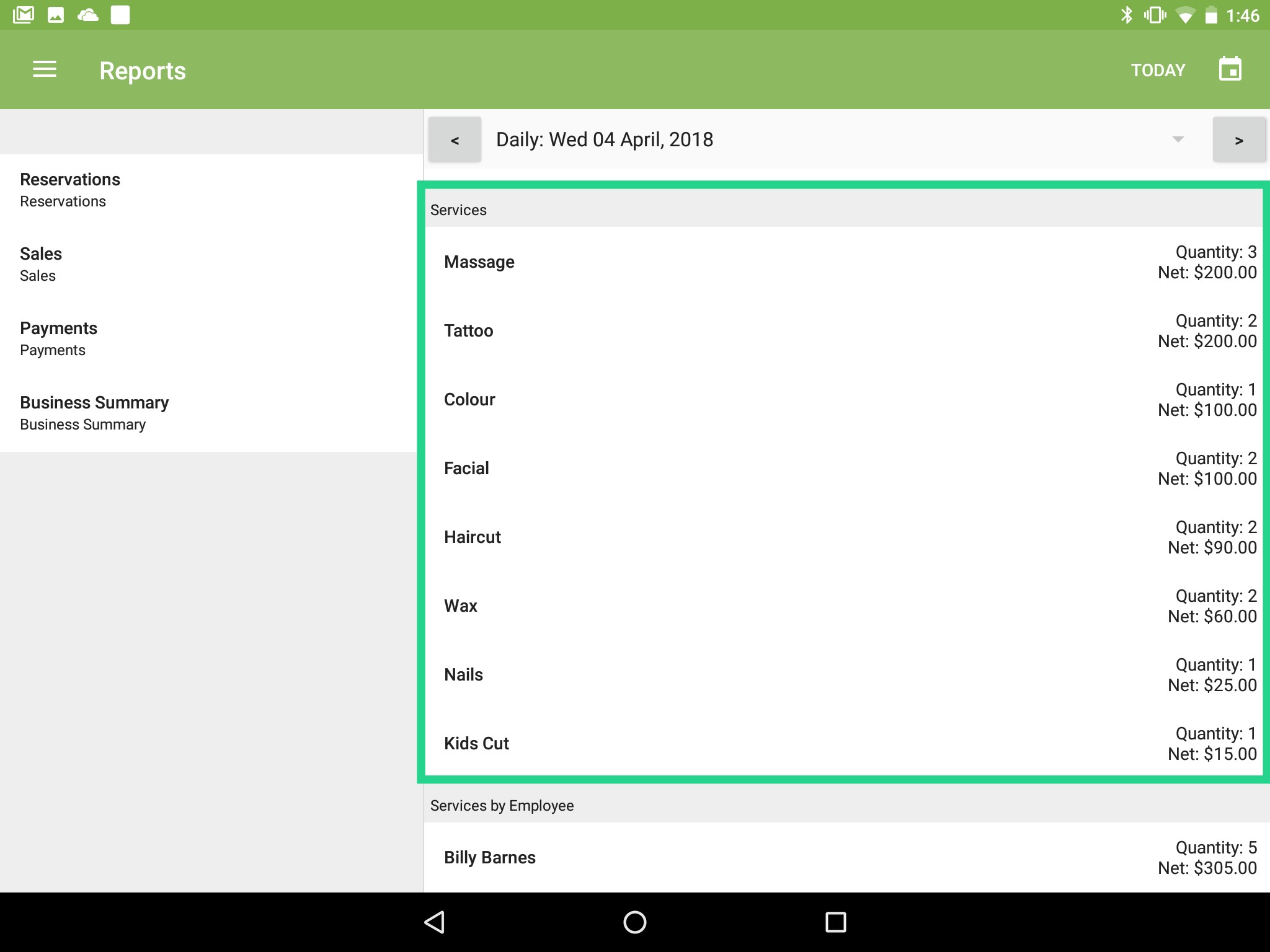Image resolution: width=1270 pixels, height=952 pixels.
Task: Select the Reservations report entry
Action: [x=70, y=188]
